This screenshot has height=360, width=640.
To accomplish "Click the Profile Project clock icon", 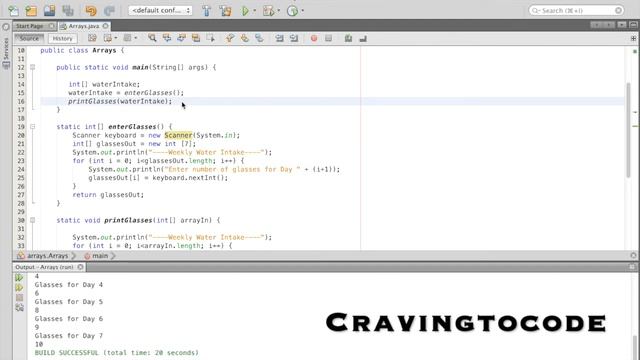I will click(x=292, y=11).
